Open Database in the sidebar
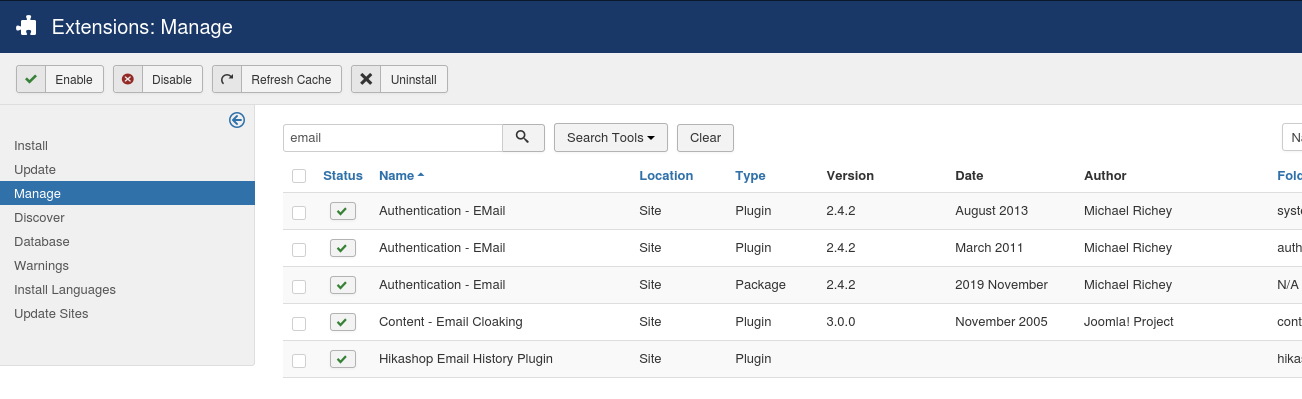 point(42,241)
